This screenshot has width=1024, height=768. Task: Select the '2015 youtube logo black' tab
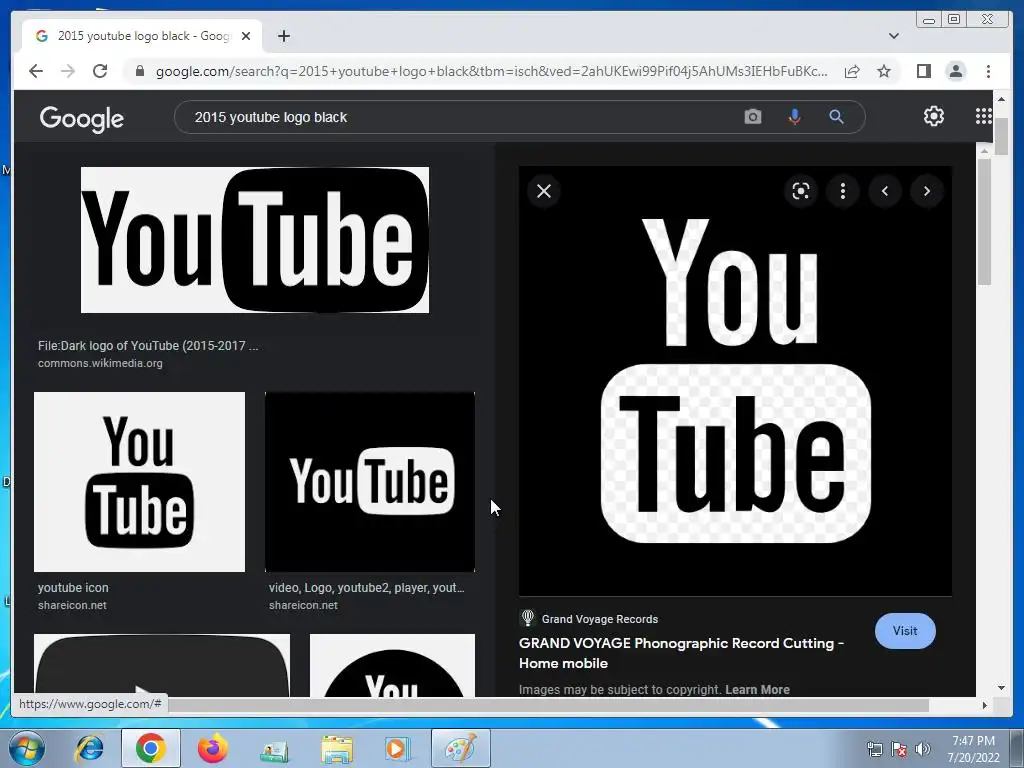point(142,36)
